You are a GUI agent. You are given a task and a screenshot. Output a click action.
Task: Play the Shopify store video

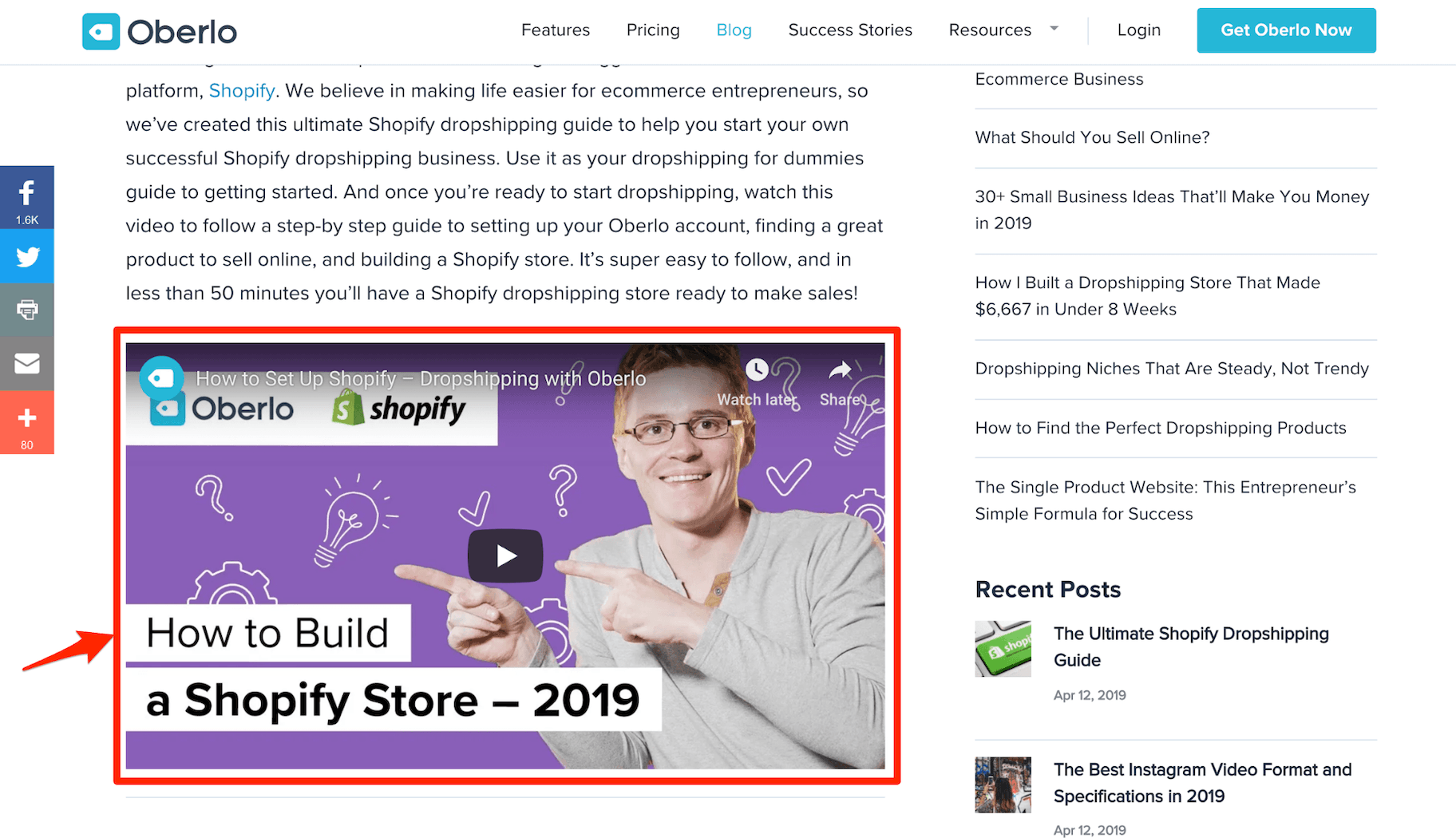tap(505, 555)
